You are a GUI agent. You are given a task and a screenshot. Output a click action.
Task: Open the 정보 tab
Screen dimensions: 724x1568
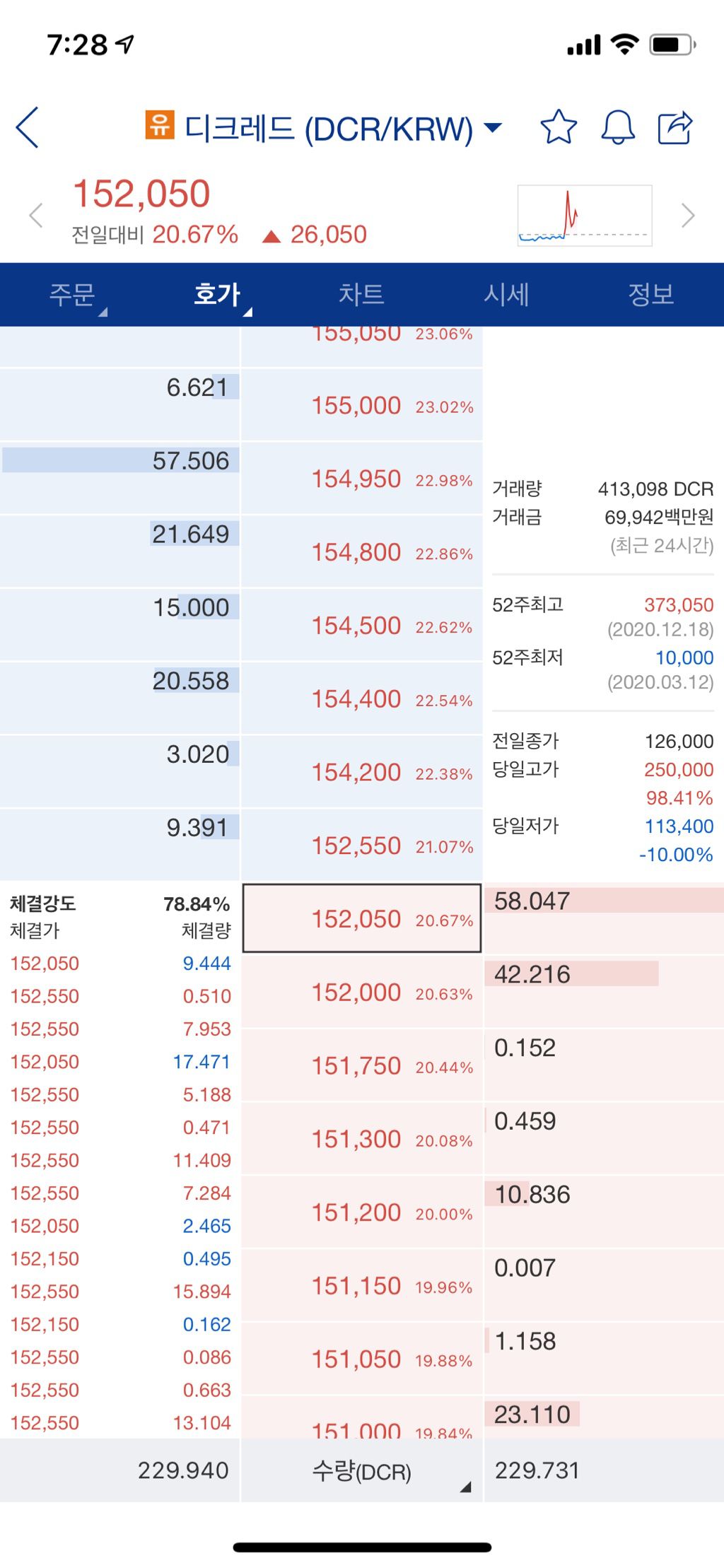tap(650, 296)
